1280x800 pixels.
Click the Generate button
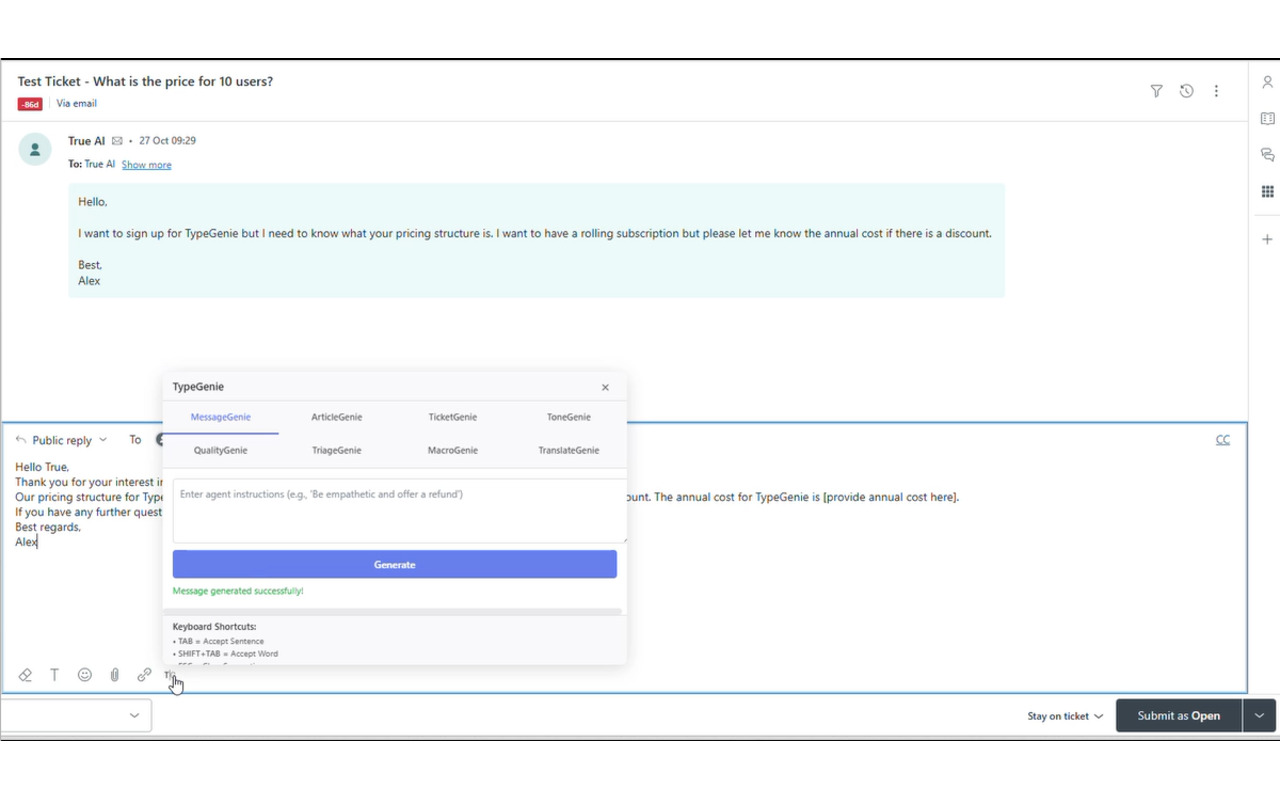pyautogui.click(x=395, y=564)
